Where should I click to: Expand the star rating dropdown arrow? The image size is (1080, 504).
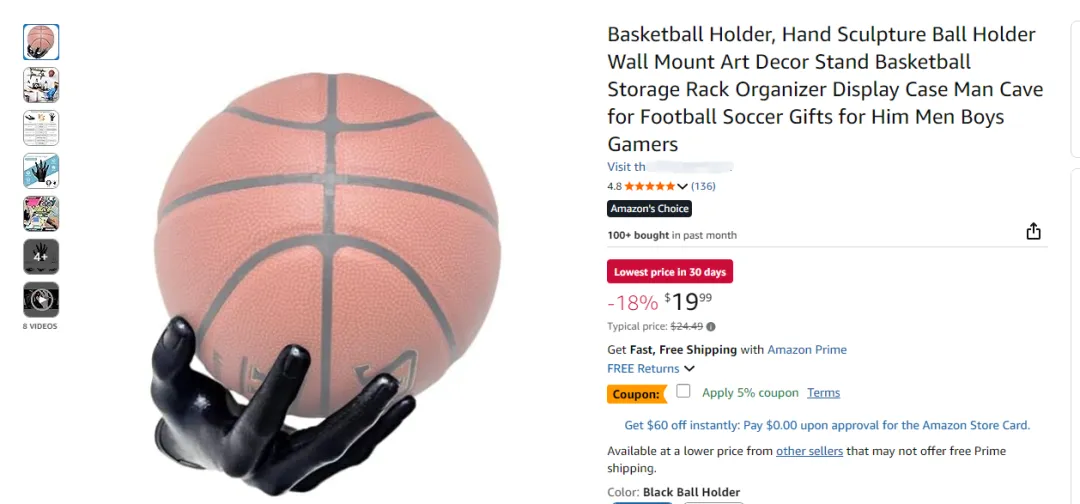tap(683, 186)
